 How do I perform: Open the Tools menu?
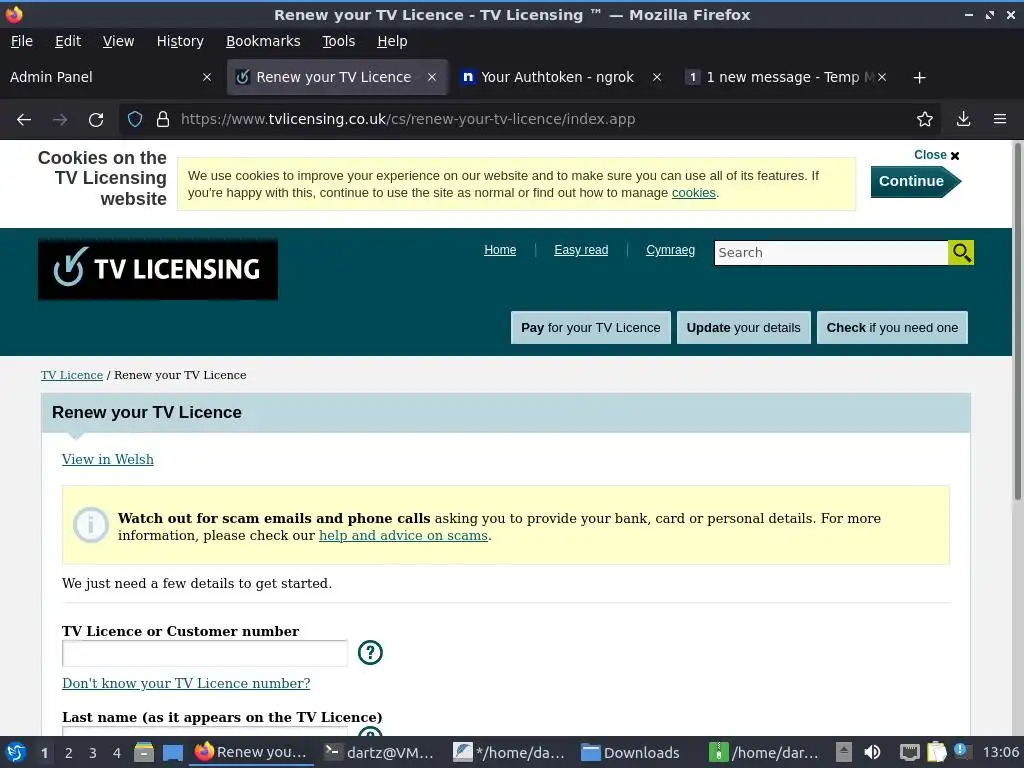(x=338, y=41)
